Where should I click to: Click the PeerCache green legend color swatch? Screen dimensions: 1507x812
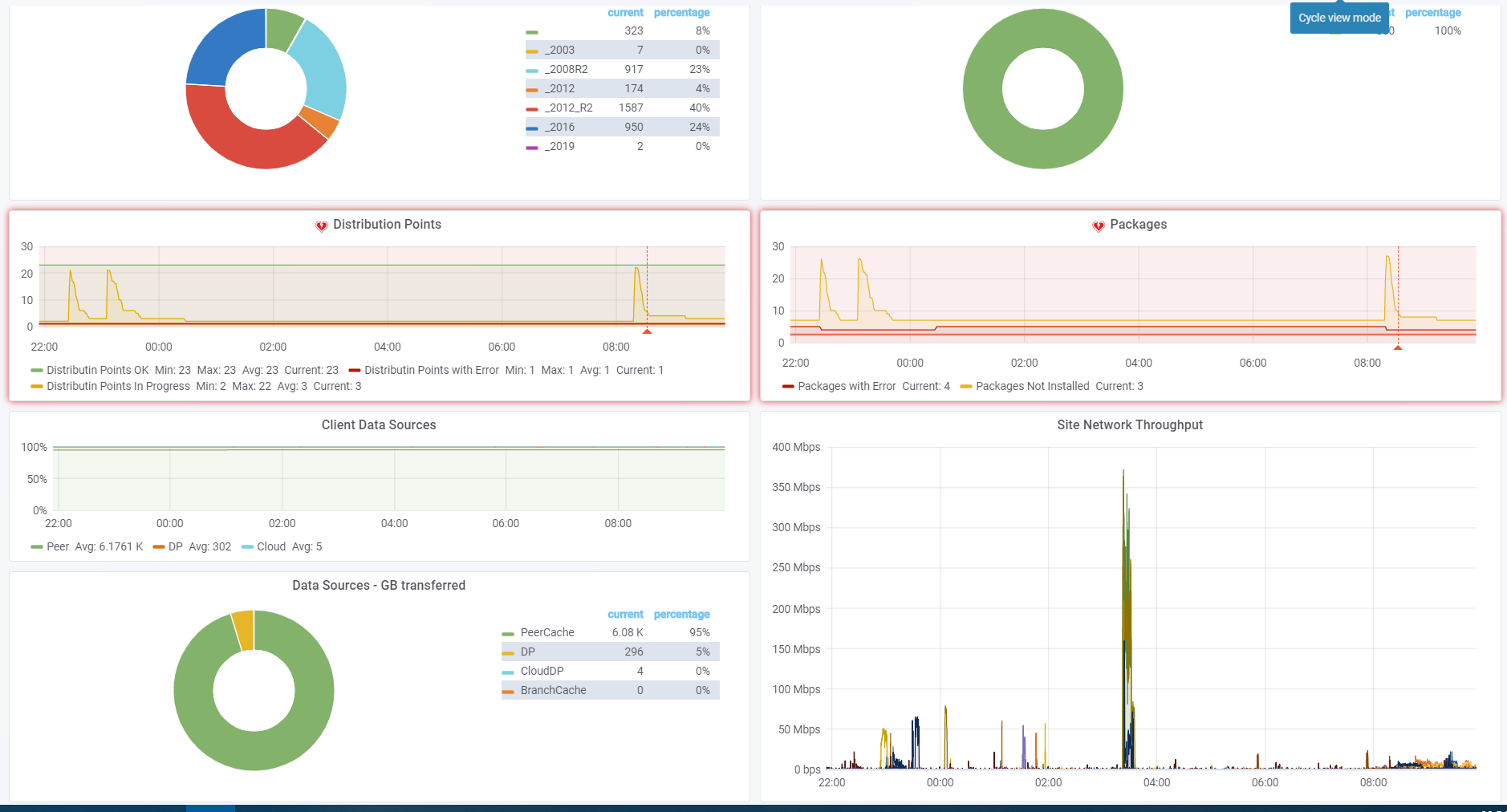click(508, 633)
